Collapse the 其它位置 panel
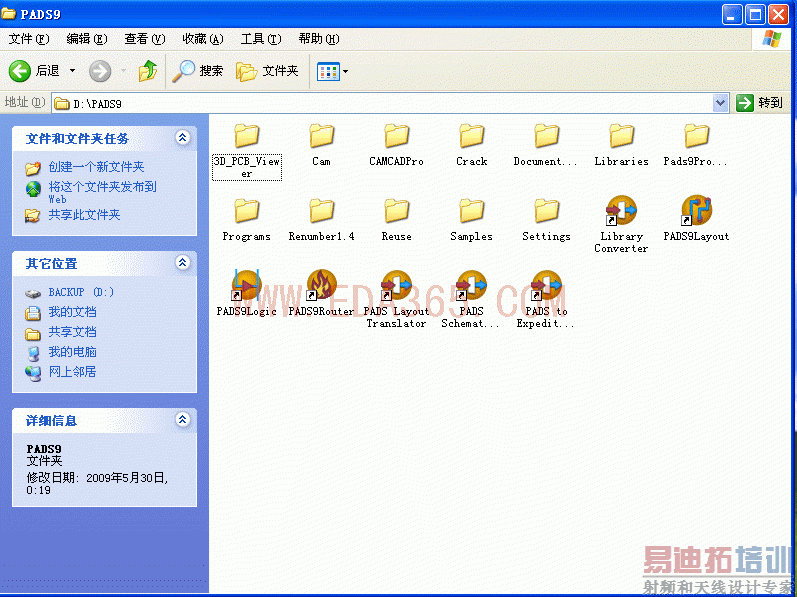Viewport: 797px width, 597px height. 182,263
